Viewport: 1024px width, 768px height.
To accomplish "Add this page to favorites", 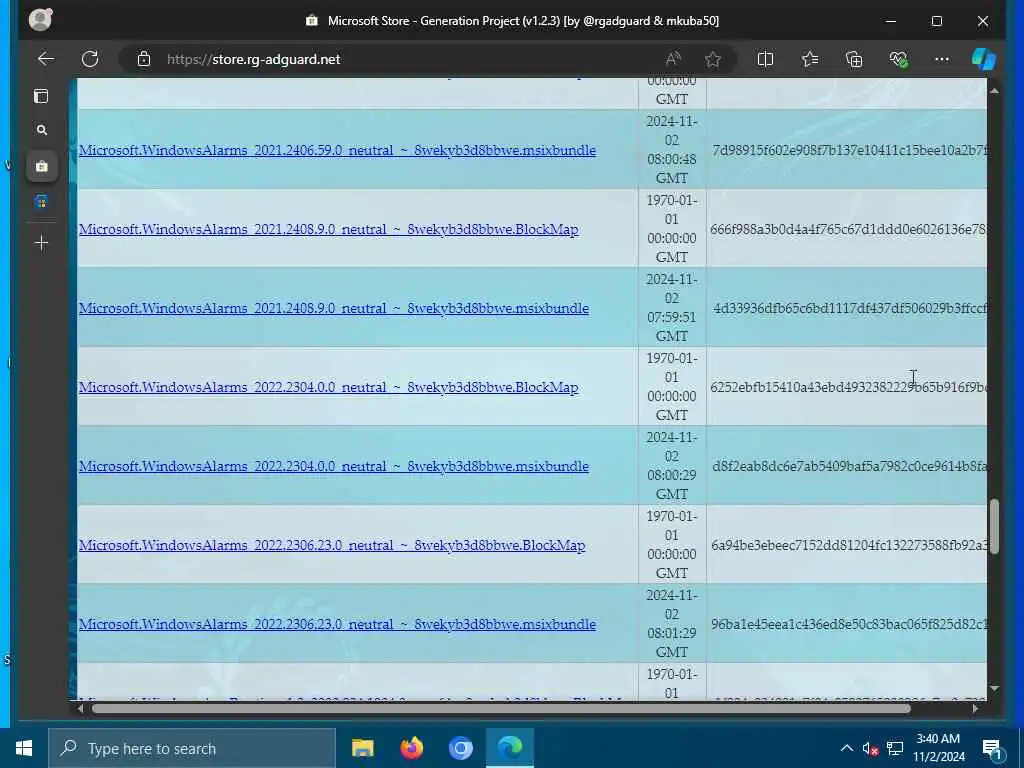I will pos(712,59).
